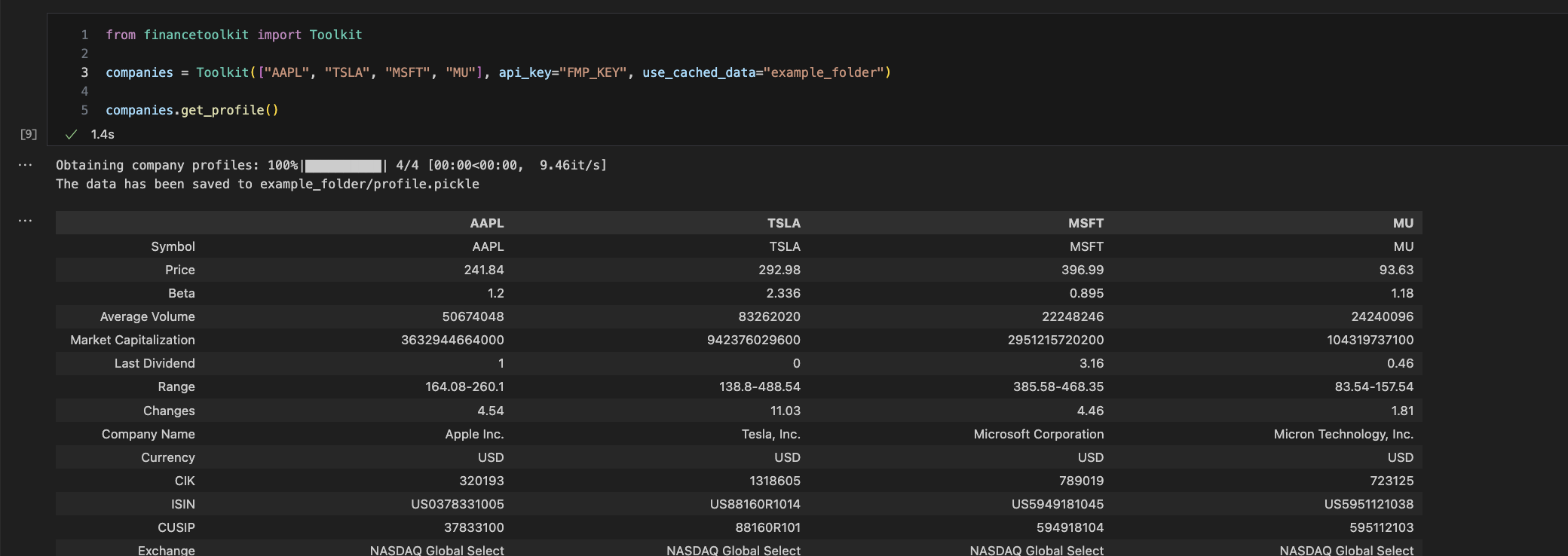Select the ISIN row label
The width and height of the screenshot is (1568, 556).
coord(183,504)
